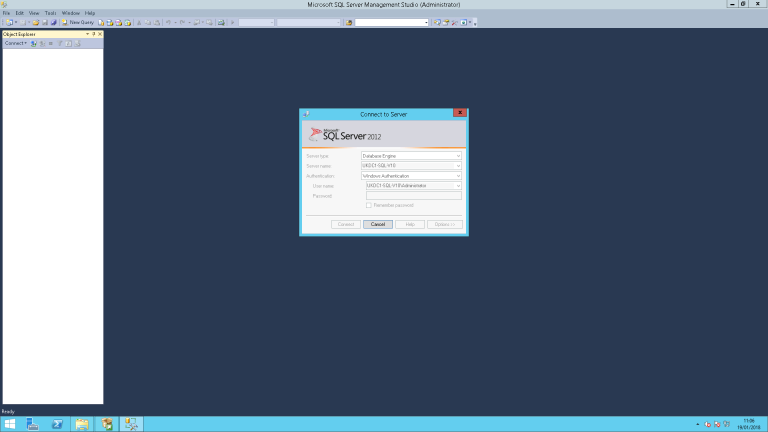Click the Connect button in dialog
The height and width of the screenshot is (432, 768).
pos(346,224)
